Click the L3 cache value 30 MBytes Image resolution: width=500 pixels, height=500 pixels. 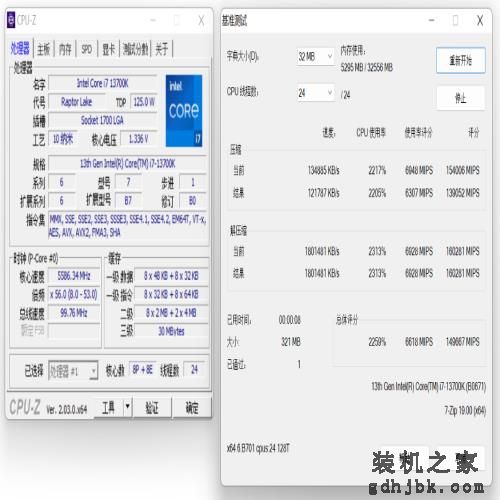pos(171,331)
